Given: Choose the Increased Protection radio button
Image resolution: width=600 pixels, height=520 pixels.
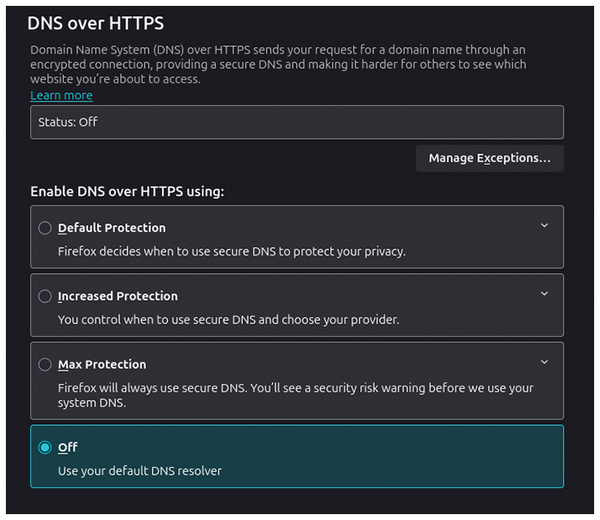Looking at the screenshot, I should pos(45,296).
